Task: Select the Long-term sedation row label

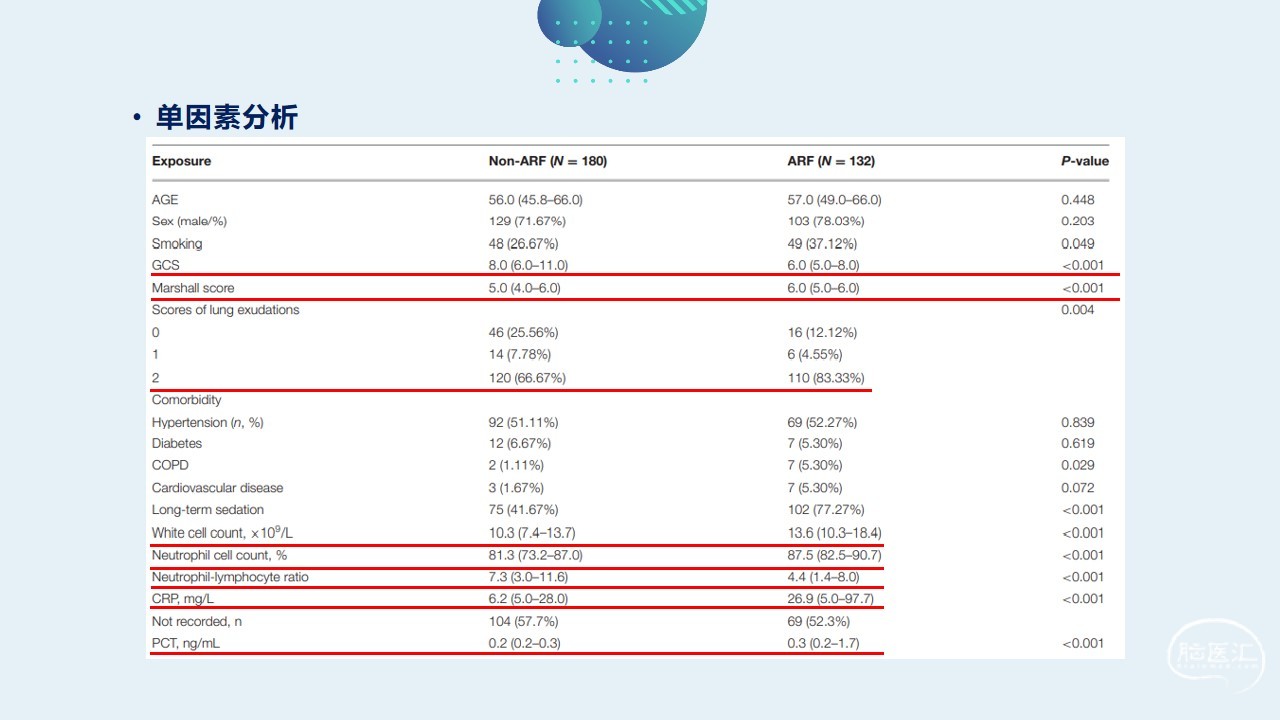Action: click(x=207, y=510)
